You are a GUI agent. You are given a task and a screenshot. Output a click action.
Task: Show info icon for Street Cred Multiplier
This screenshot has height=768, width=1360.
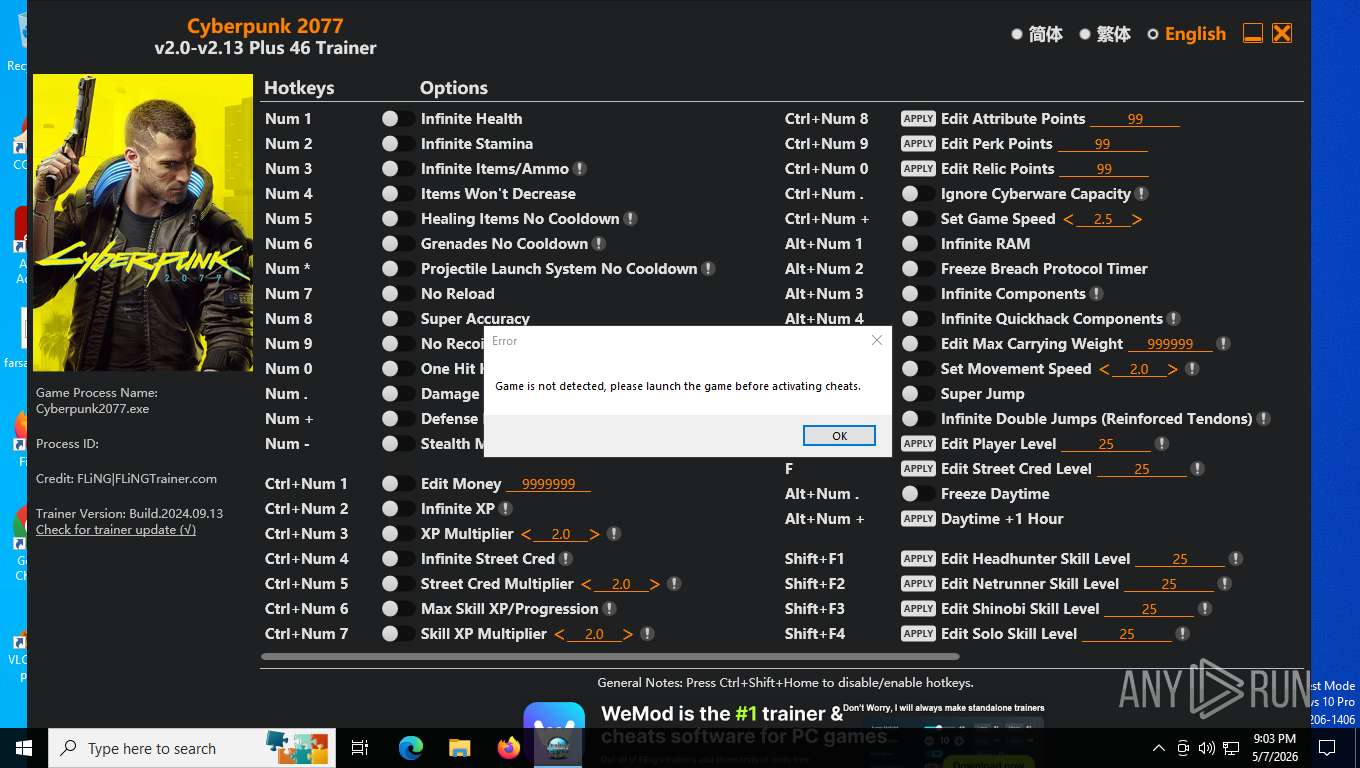pyautogui.click(x=674, y=583)
